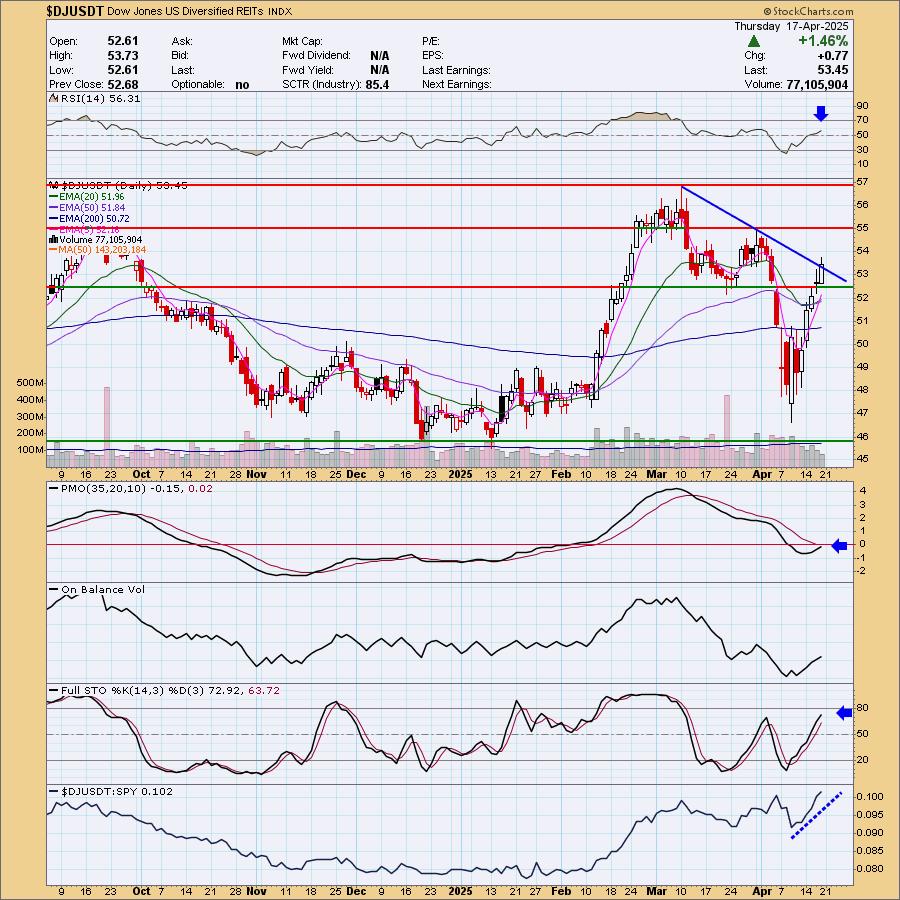Image resolution: width=900 pixels, height=900 pixels.
Task: Click the Next Earnings label
Action: pyautogui.click(x=457, y=84)
